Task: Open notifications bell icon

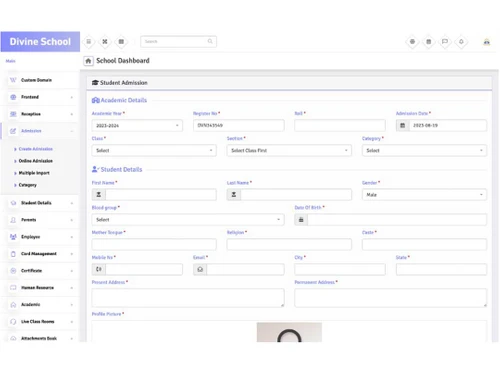Action: [x=461, y=42]
